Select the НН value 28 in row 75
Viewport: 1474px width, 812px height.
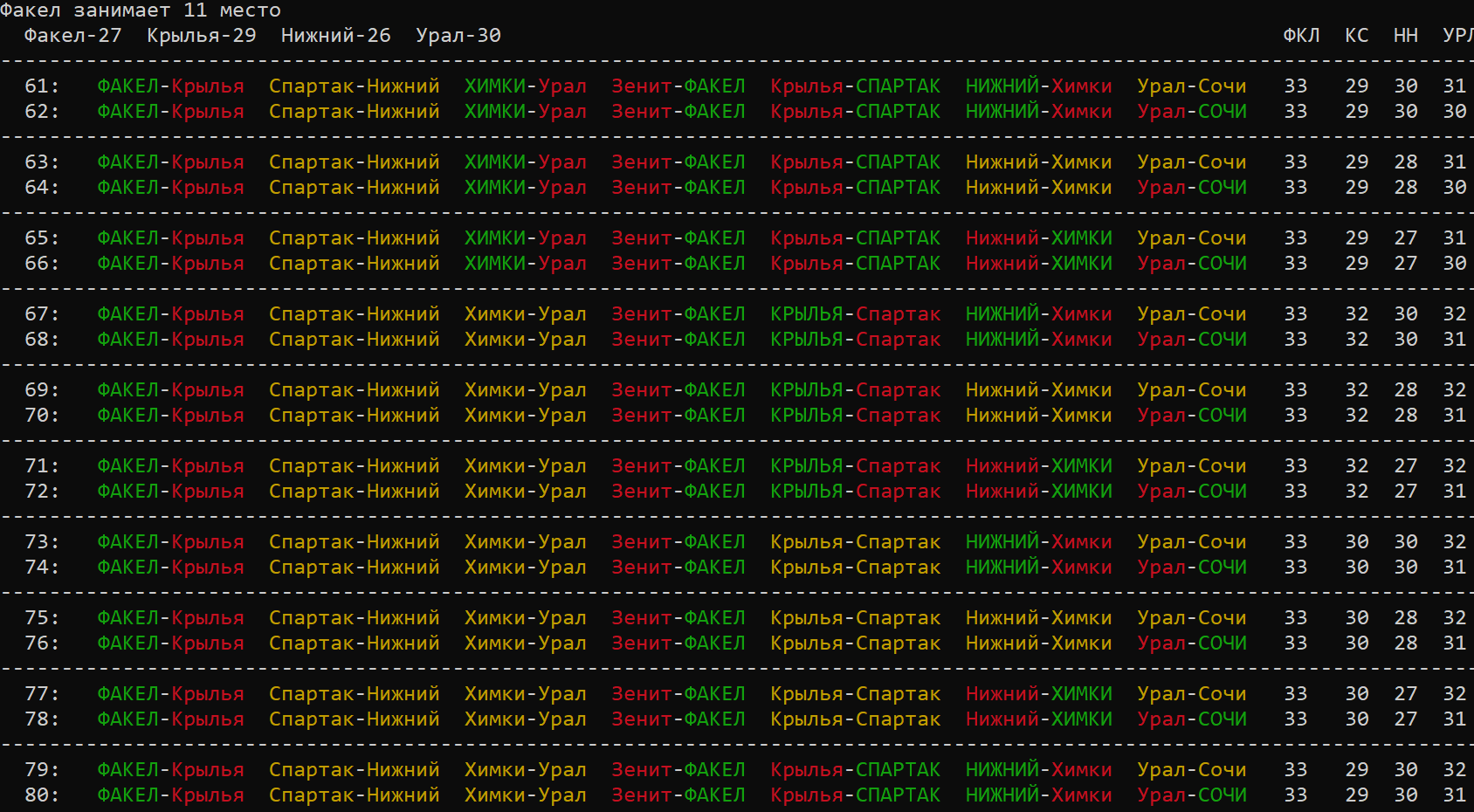click(x=1406, y=618)
